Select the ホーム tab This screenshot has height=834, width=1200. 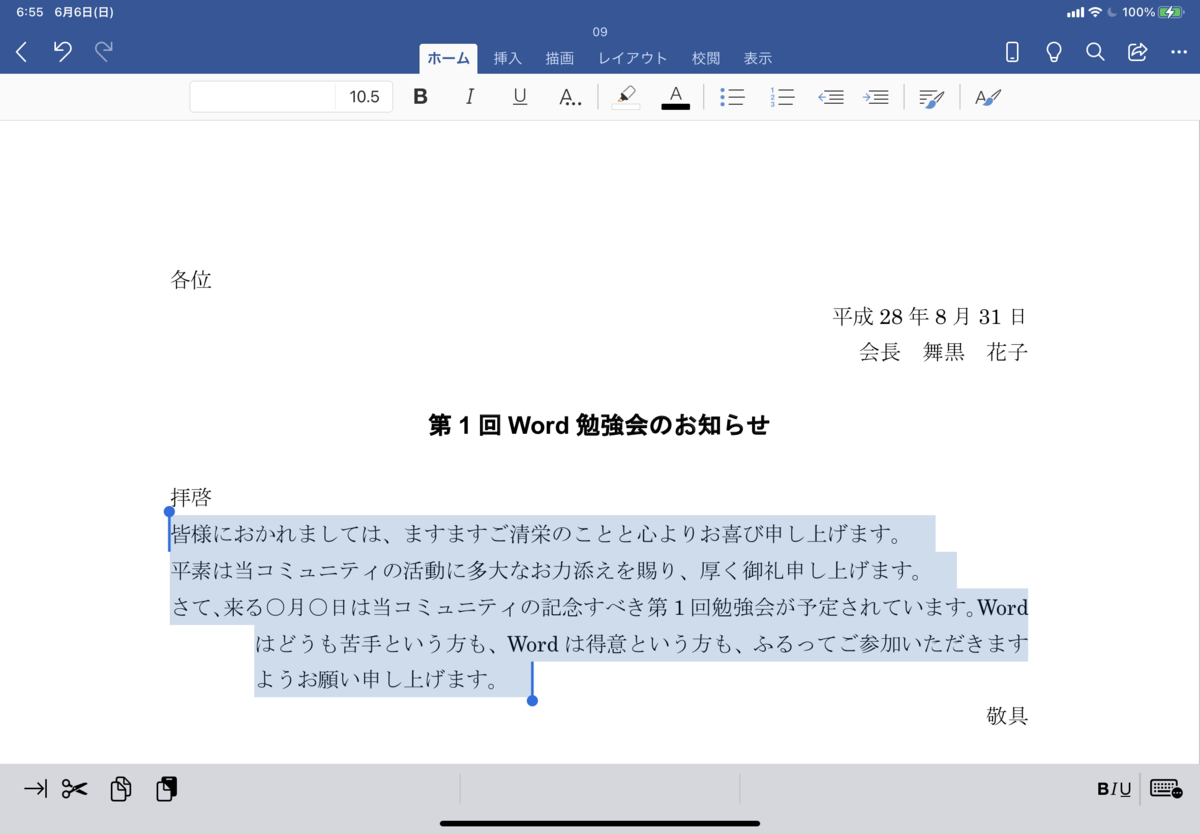point(448,58)
